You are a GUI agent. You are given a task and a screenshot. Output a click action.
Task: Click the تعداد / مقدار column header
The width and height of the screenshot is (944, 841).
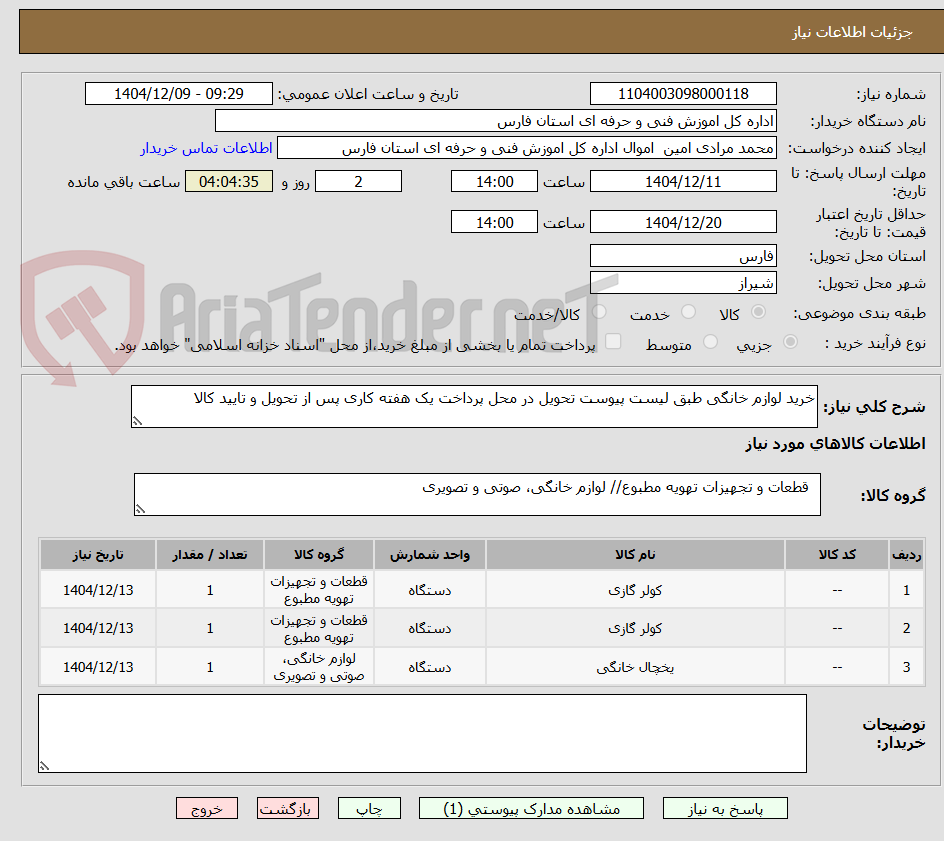tap(210, 554)
